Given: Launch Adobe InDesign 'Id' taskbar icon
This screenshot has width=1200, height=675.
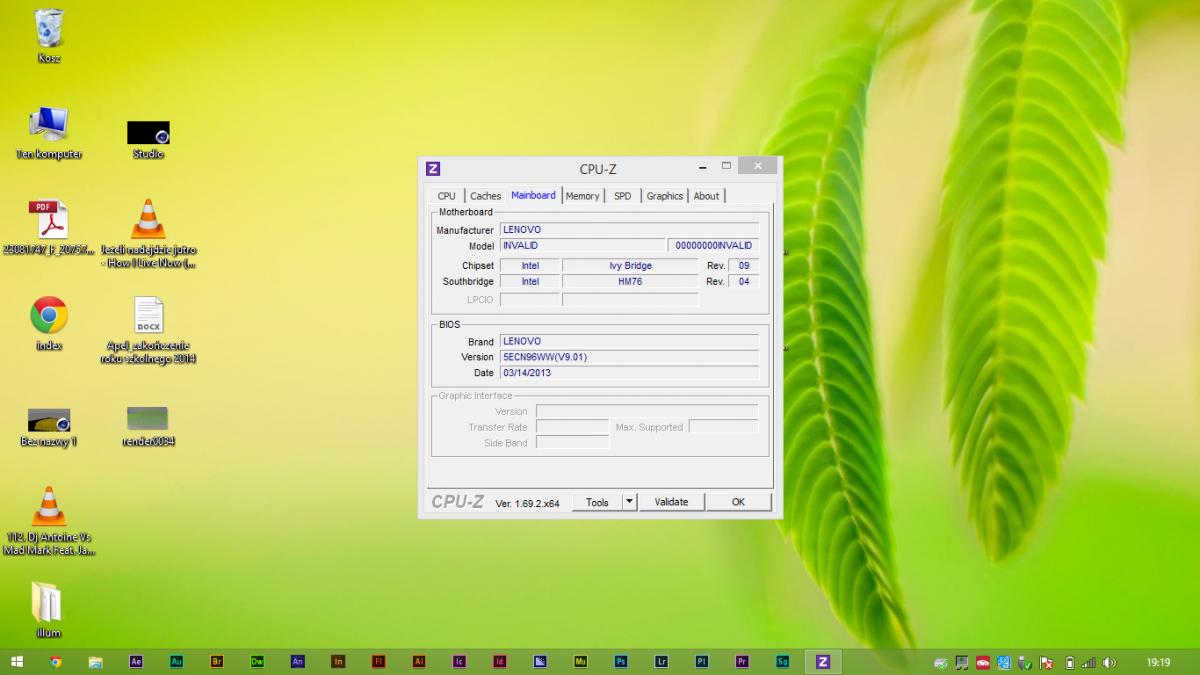Looking at the screenshot, I should click(x=500, y=662).
